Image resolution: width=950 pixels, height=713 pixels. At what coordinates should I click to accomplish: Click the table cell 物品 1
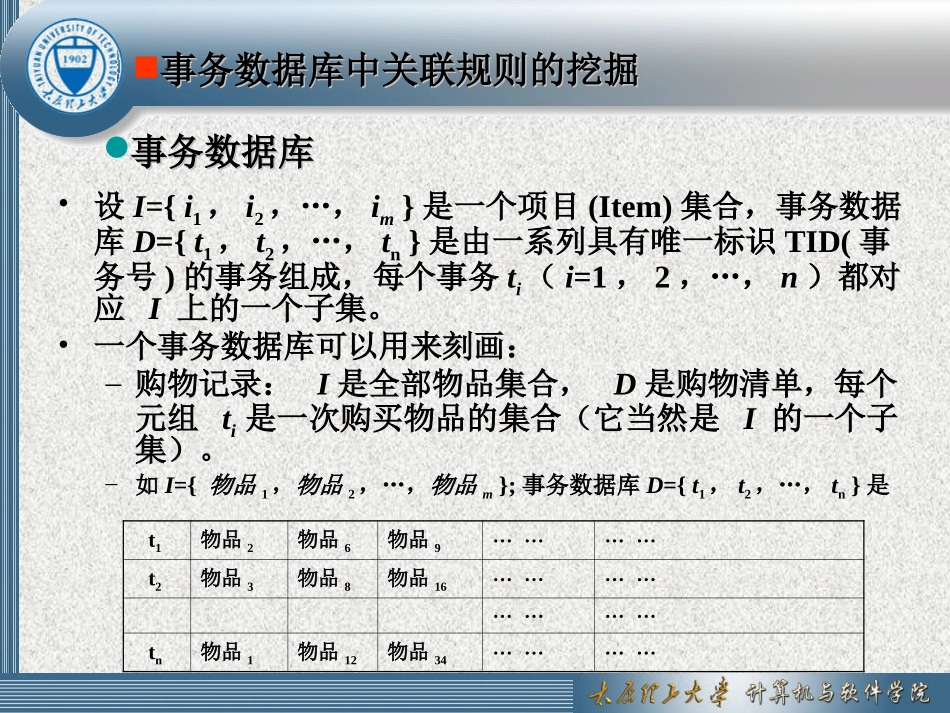pyautogui.click(x=239, y=653)
